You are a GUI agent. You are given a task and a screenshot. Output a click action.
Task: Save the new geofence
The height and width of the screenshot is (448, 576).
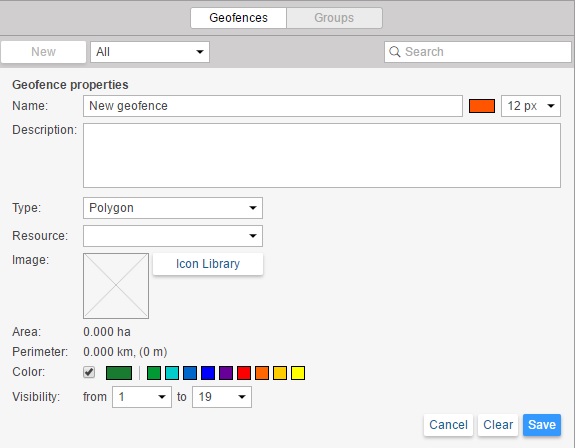click(x=542, y=425)
